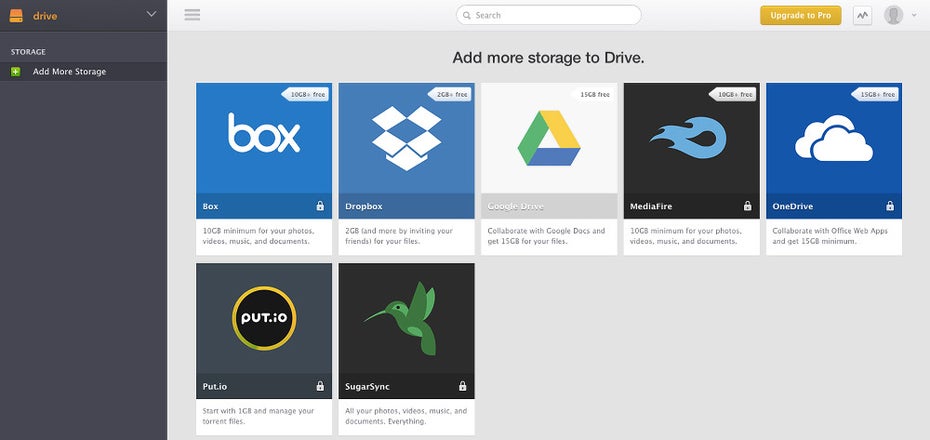
Task: Expand the account dropdown arrow
Action: coord(914,16)
